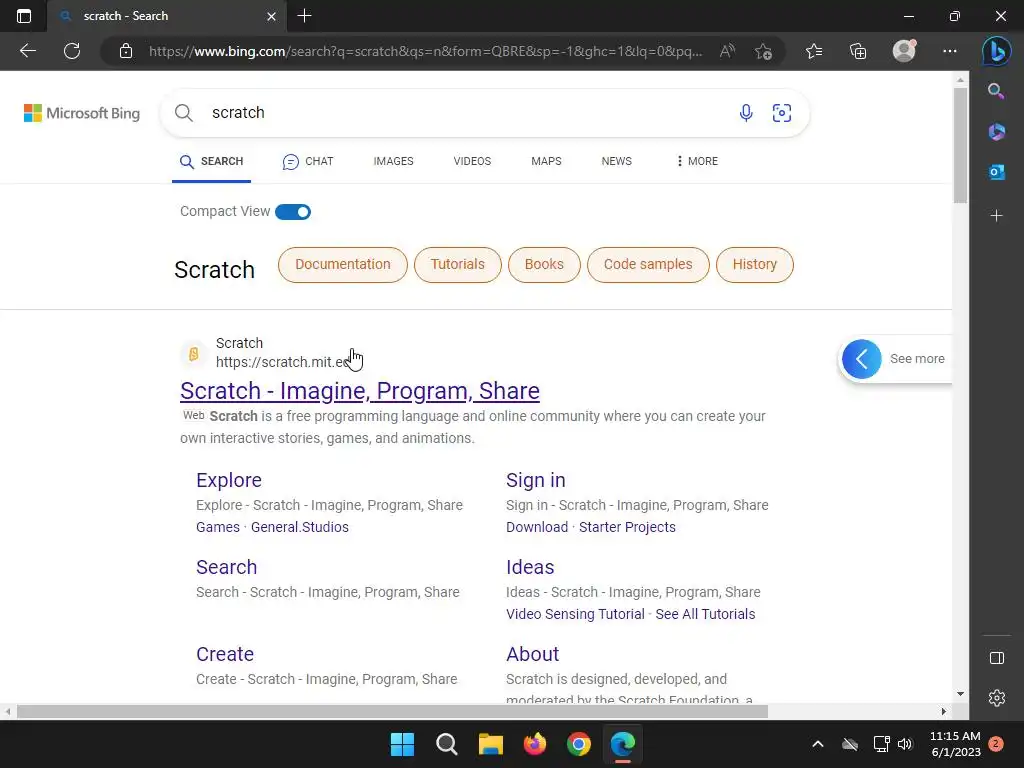Go to Microsoft Bing home logo
The height and width of the screenshot is (768, 1024).
[82, 113]
